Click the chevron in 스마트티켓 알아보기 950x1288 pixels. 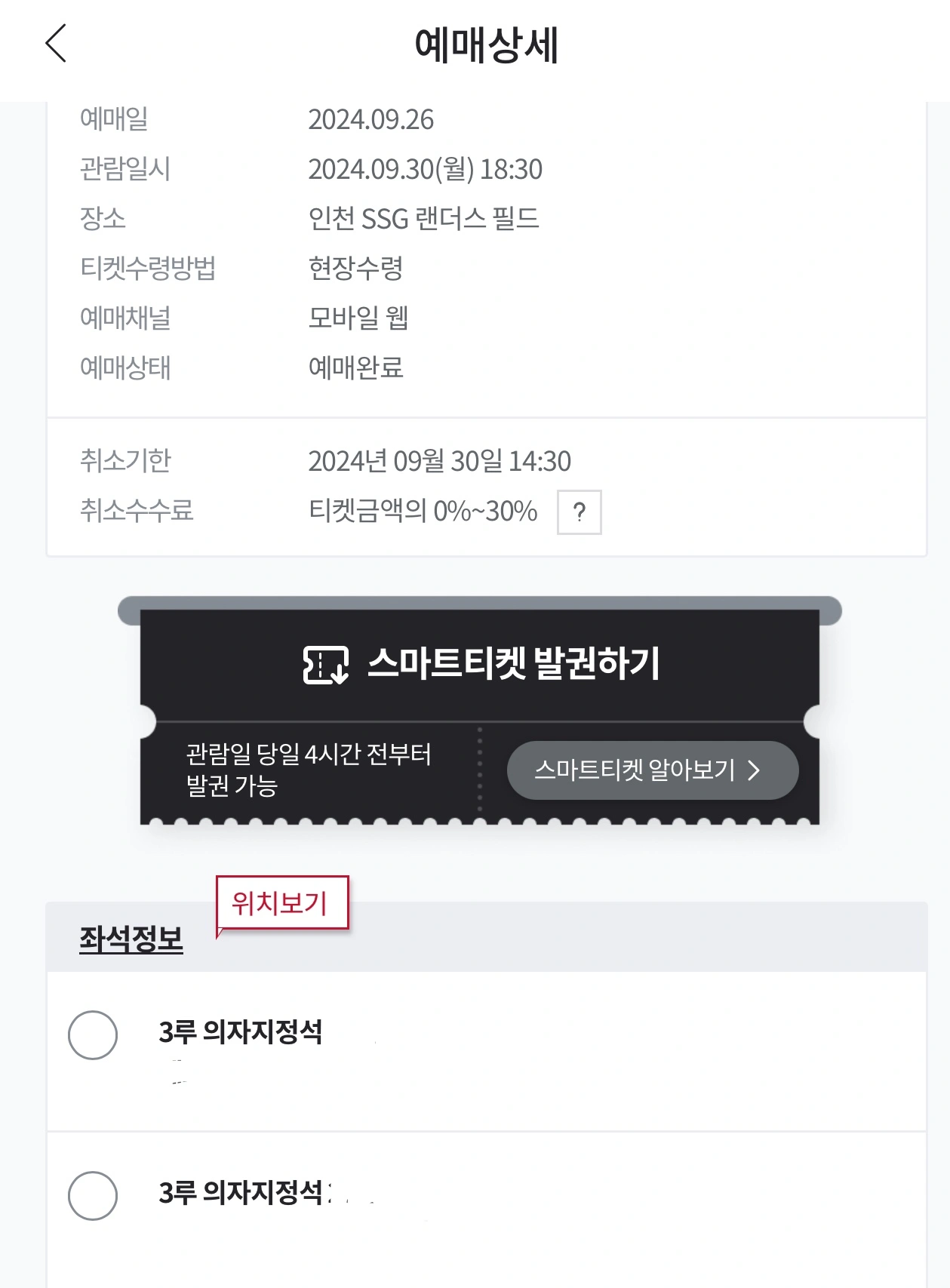point(754,770)
